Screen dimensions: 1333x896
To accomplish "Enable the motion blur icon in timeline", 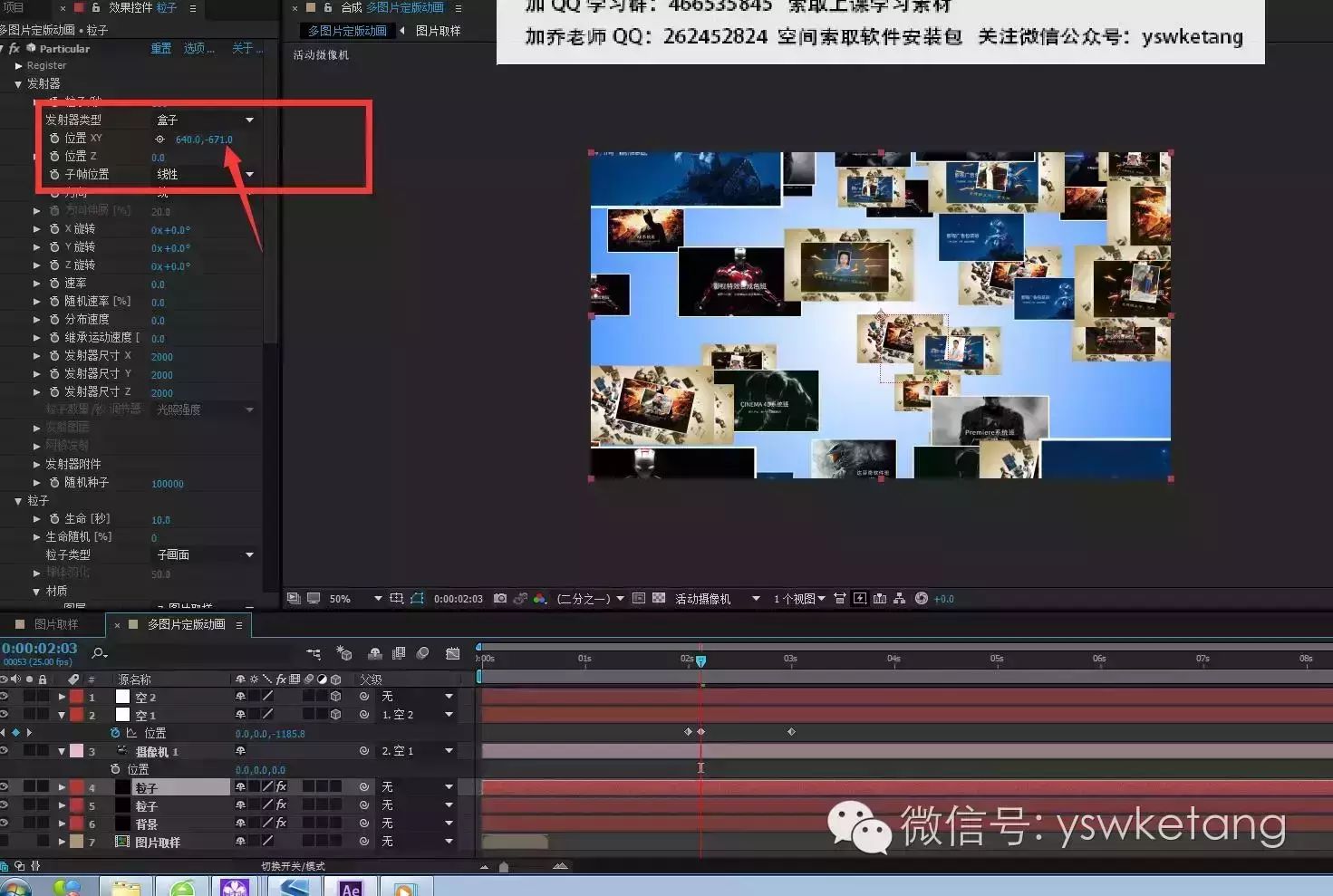I will tap(422, 652).
